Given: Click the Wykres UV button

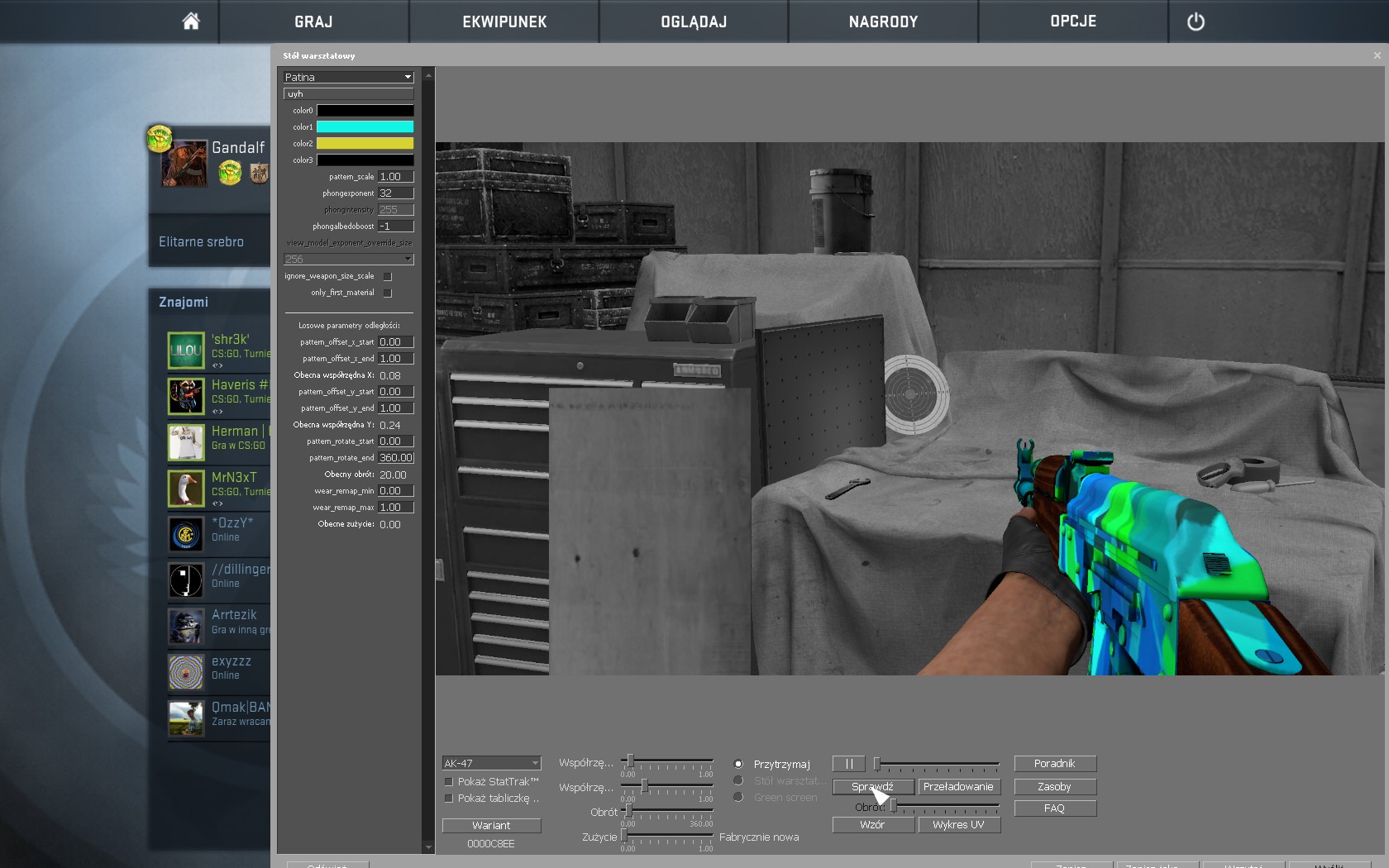Looking at the screenshot, I should [x=959, y=825].
